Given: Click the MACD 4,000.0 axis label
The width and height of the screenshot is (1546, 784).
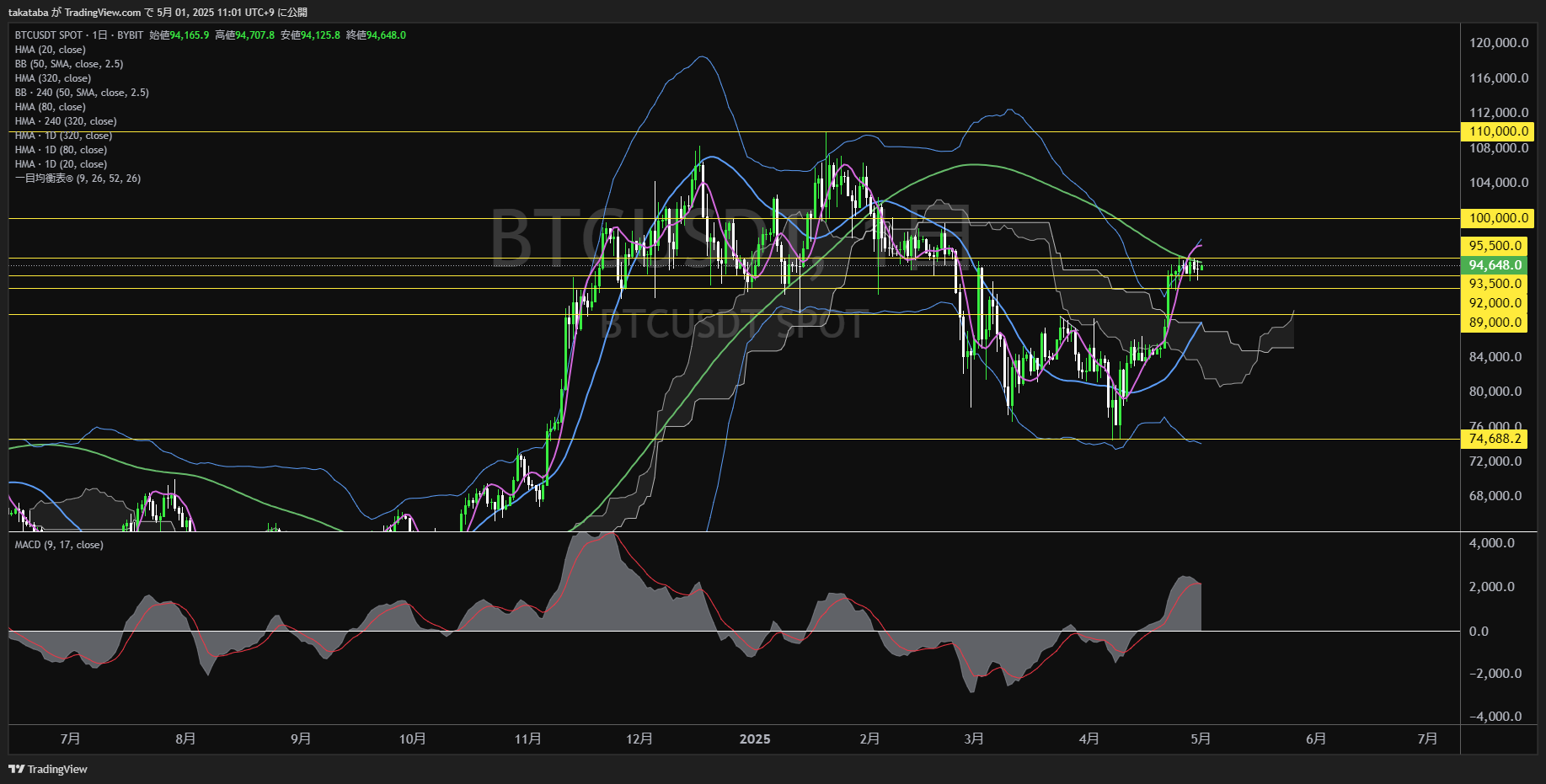Looking at the screenshot, I should click(x=1492, y=543).
